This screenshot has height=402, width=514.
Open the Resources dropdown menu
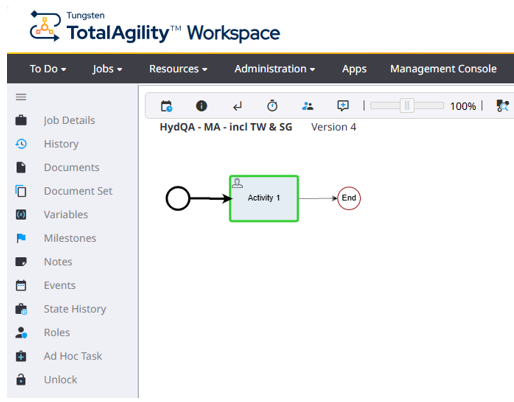(x=178, y=69)
